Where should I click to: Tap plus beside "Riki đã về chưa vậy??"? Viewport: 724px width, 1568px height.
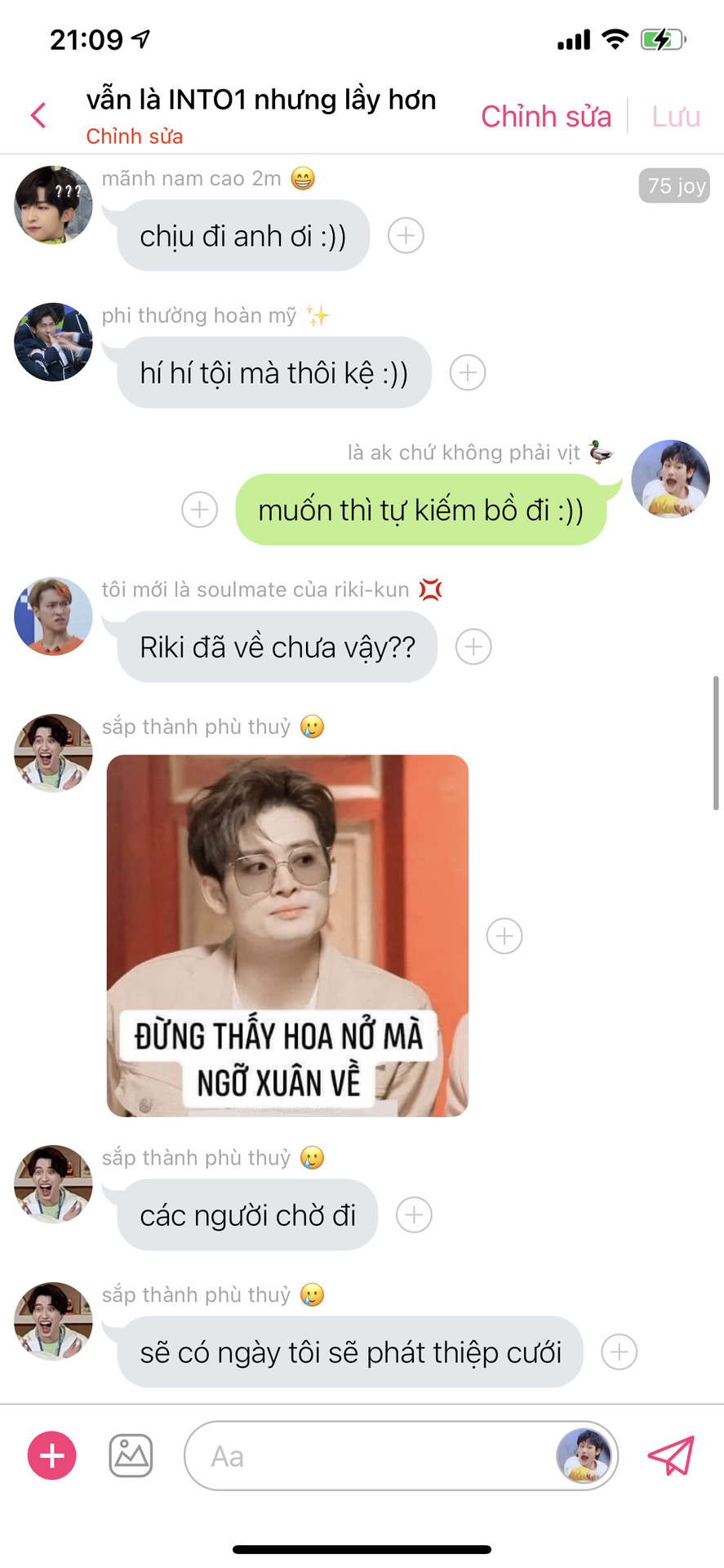click(473, 647)
